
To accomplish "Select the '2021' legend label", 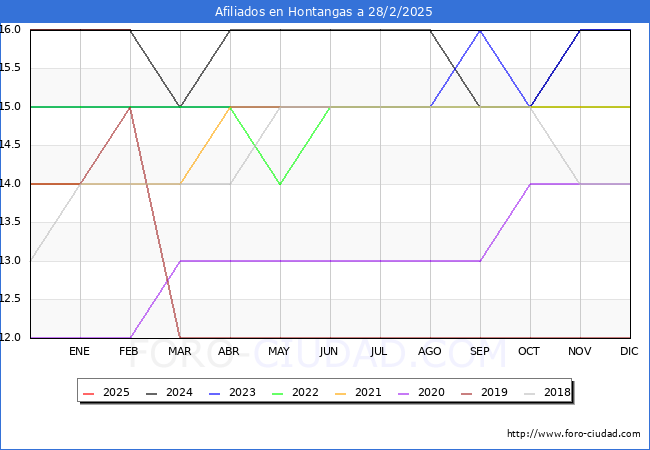I will (368, 392).
